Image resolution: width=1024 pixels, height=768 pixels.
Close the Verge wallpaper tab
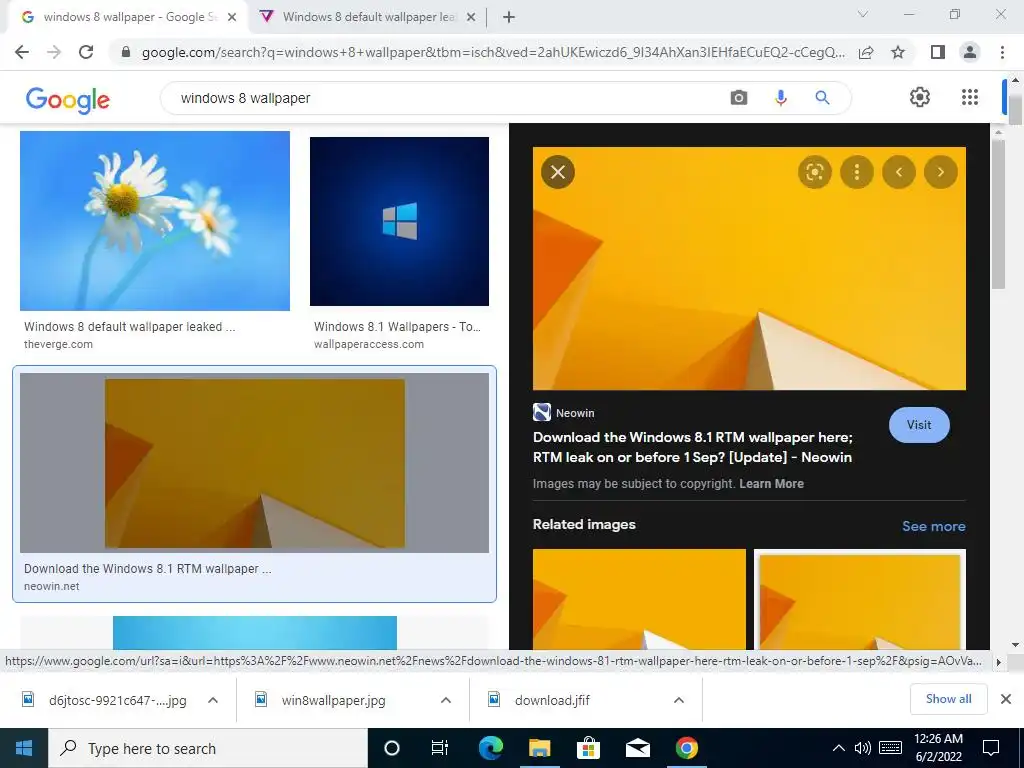tap(471, 17)
